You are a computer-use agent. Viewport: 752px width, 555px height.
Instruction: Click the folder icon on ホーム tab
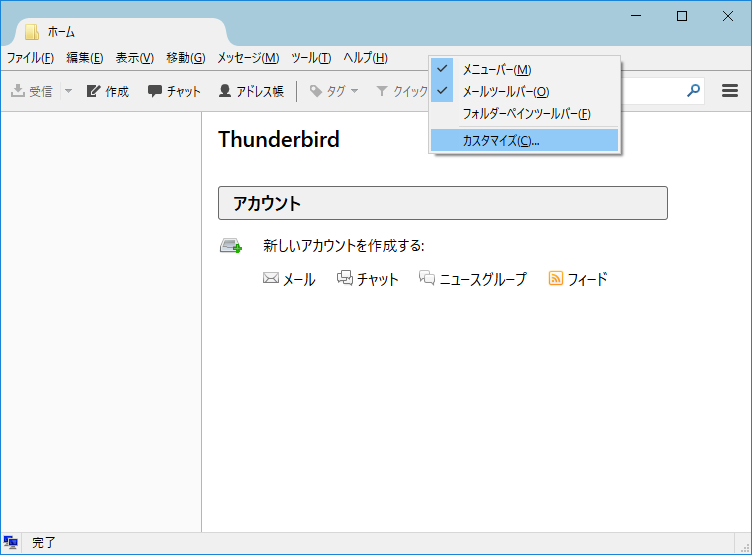coord(32,32)
